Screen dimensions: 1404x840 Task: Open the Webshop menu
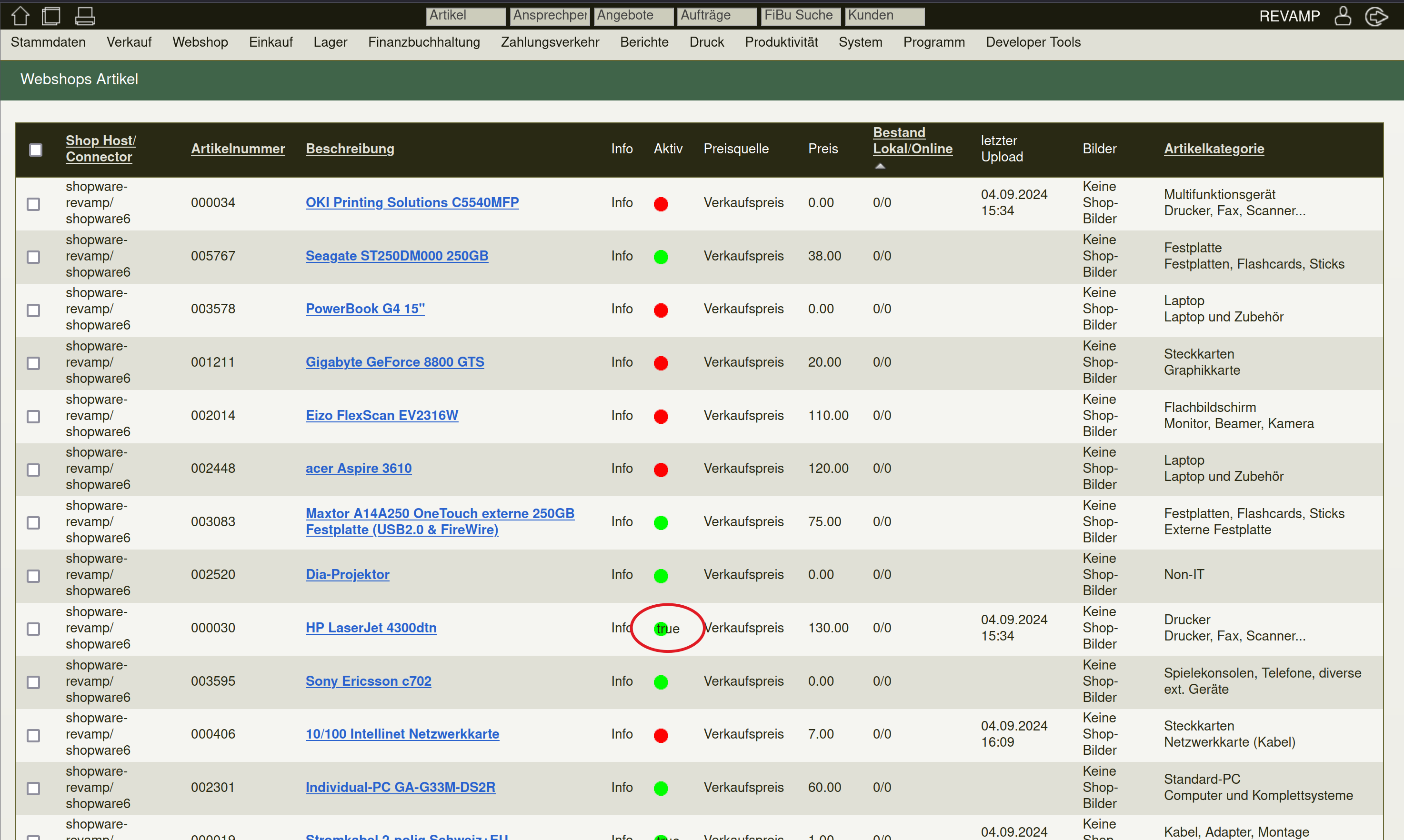(201, 42)
